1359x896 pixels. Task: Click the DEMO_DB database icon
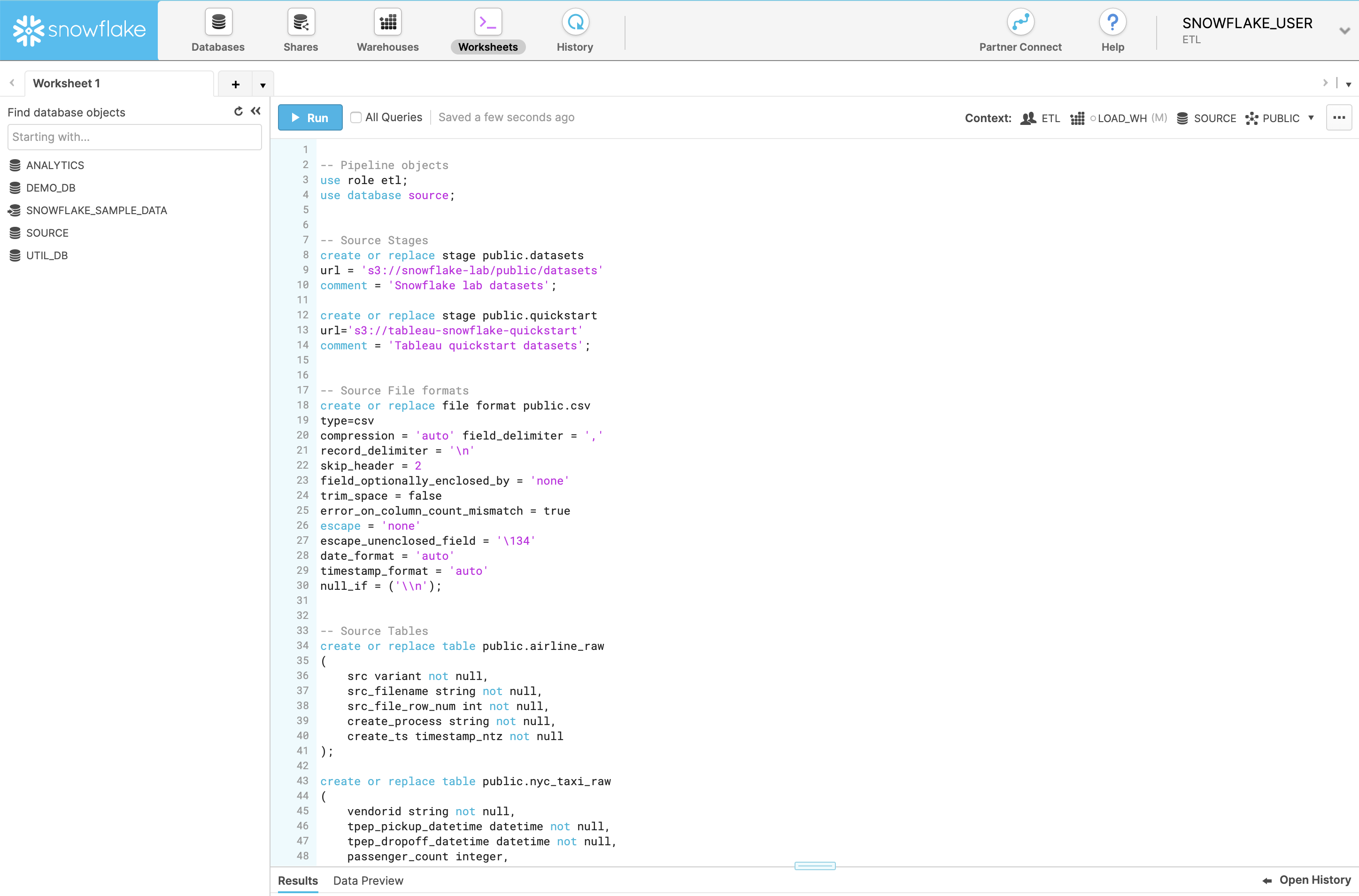coord(15,188)
